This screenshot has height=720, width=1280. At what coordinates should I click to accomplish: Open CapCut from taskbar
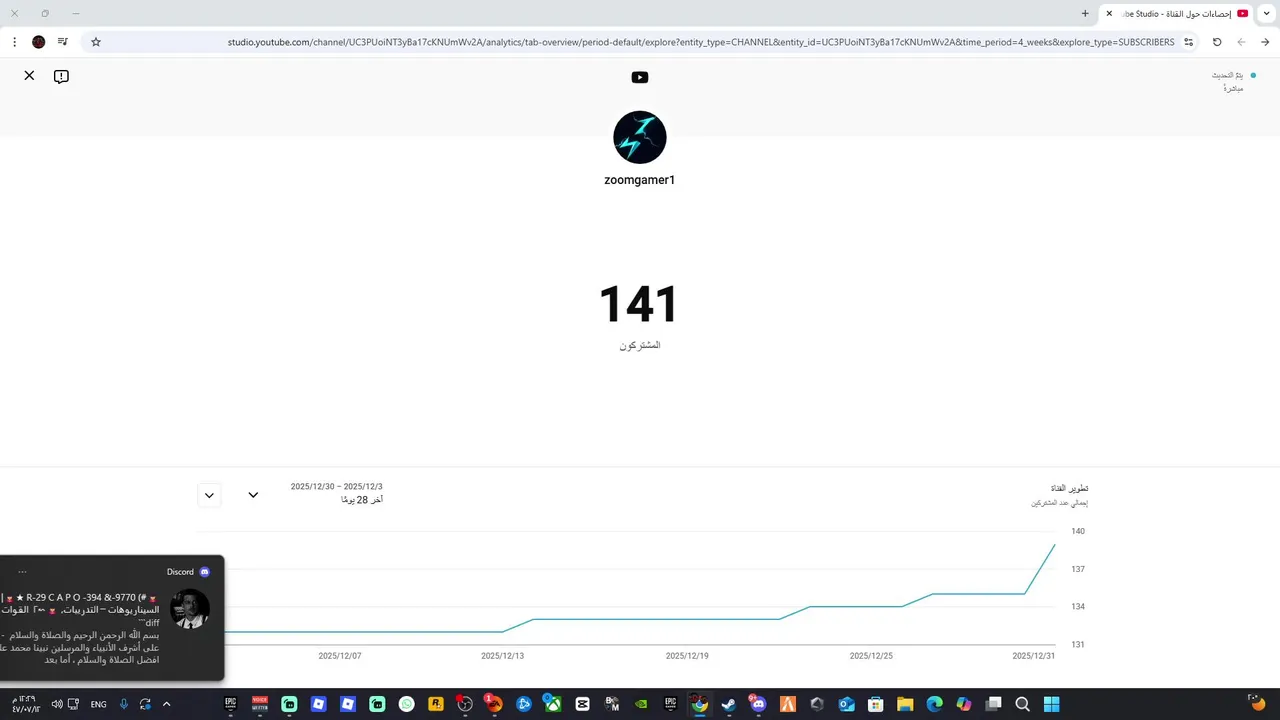[x=582, y=704]
